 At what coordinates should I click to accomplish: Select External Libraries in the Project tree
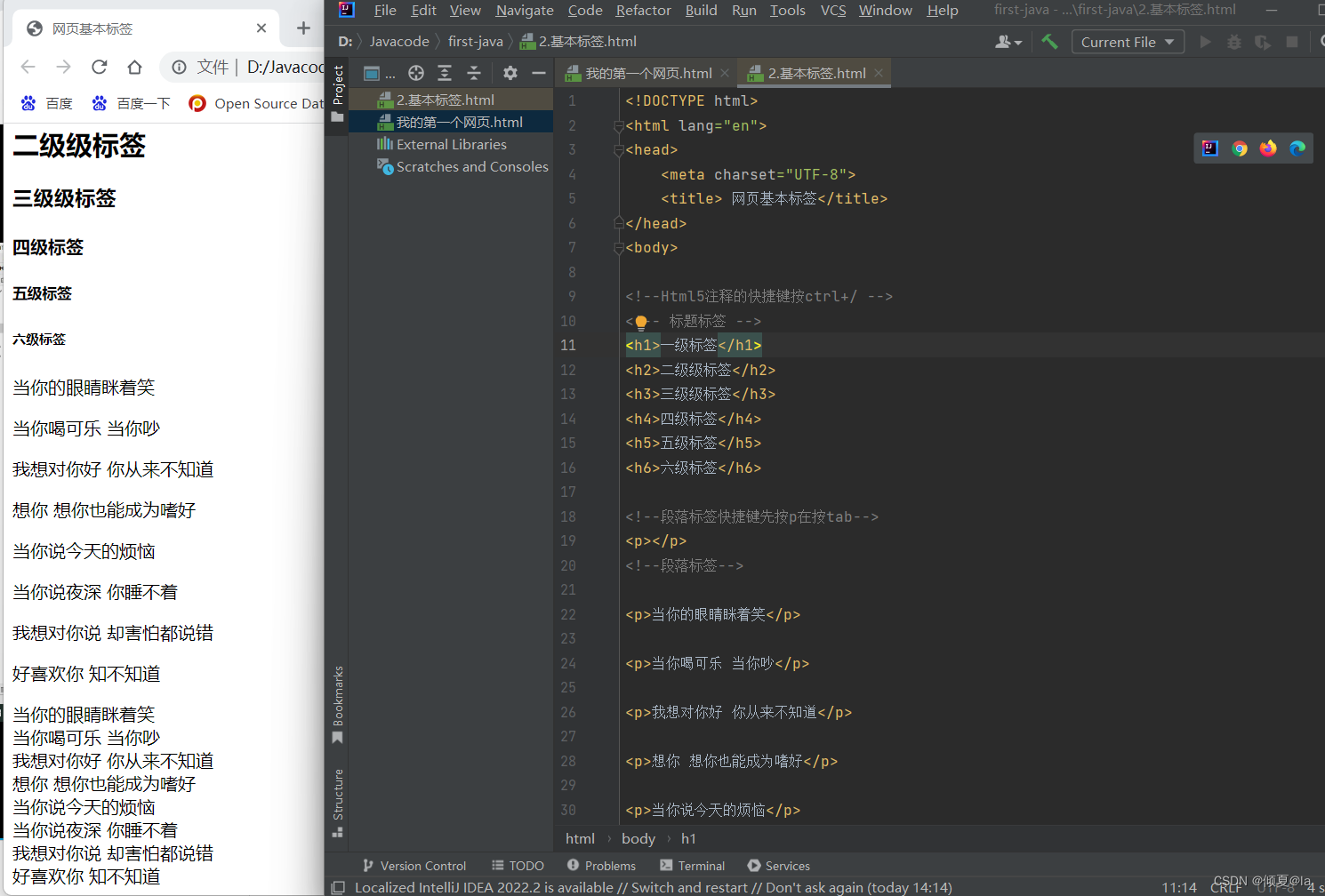451,144
